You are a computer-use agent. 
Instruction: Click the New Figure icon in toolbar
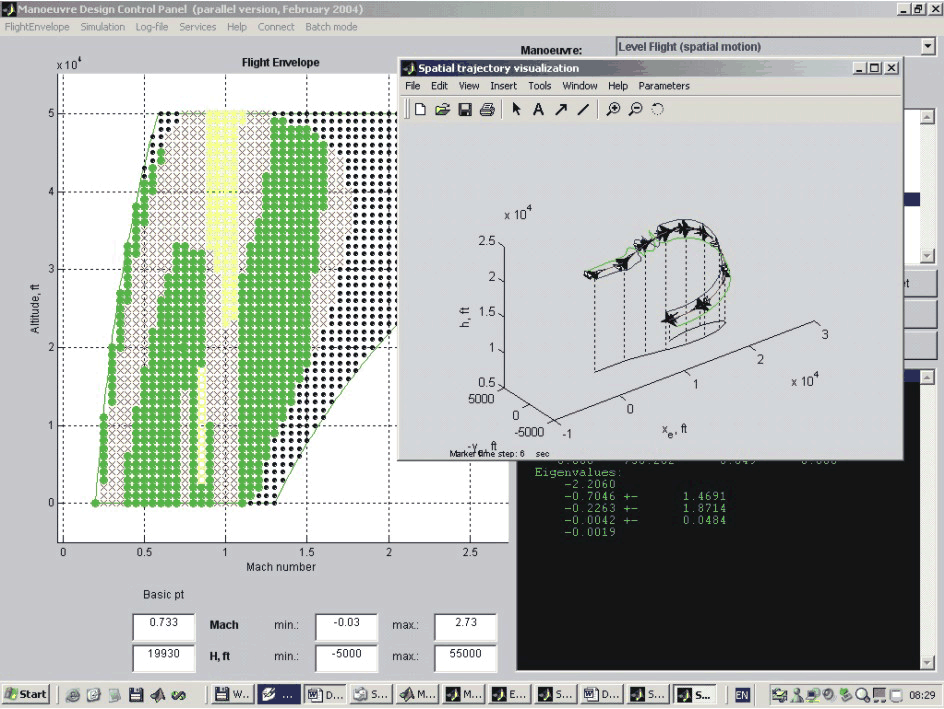(420, 110)
